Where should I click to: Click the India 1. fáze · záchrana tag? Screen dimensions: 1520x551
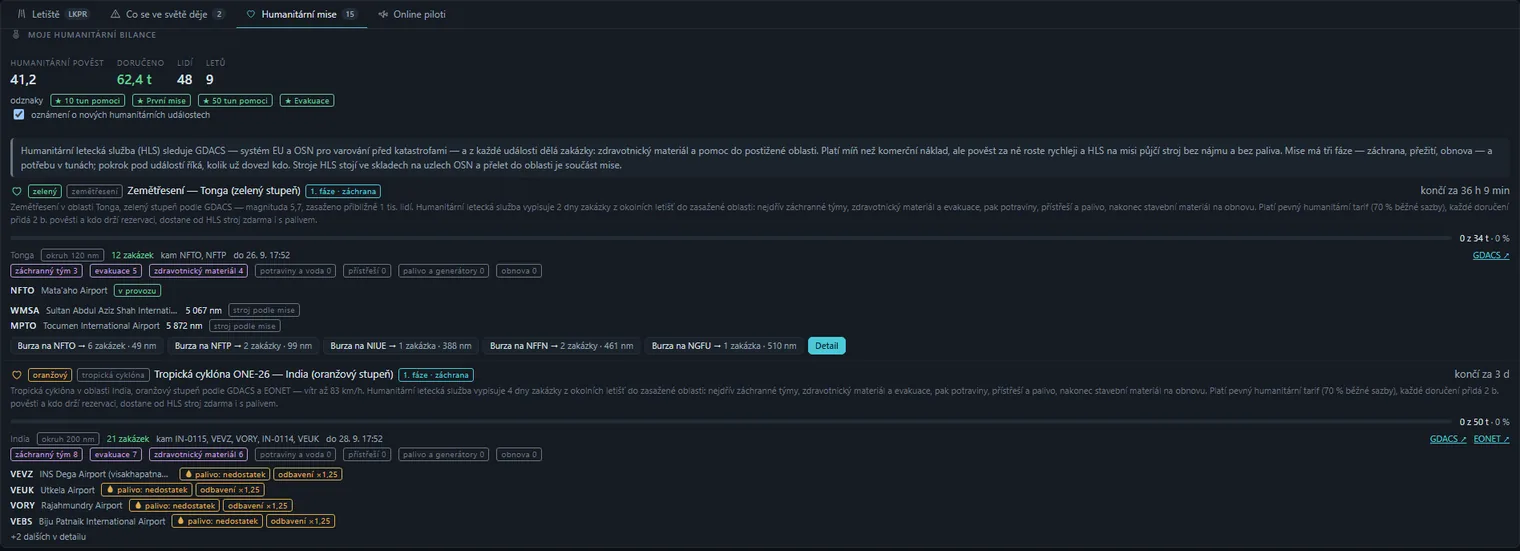[435, 375]
